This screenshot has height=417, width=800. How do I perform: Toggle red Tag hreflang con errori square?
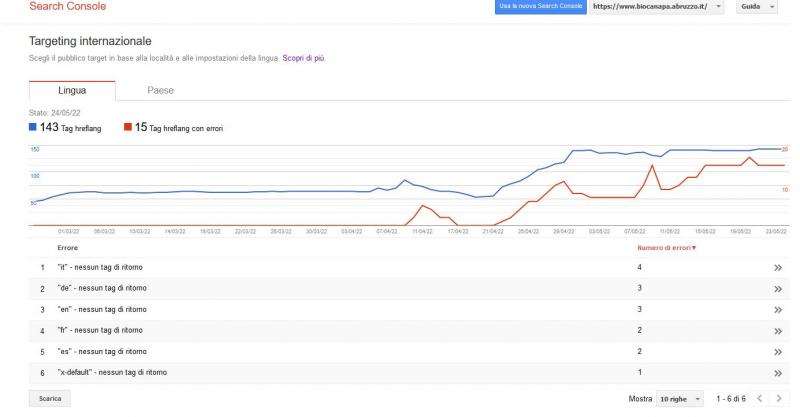coord(127,128)
